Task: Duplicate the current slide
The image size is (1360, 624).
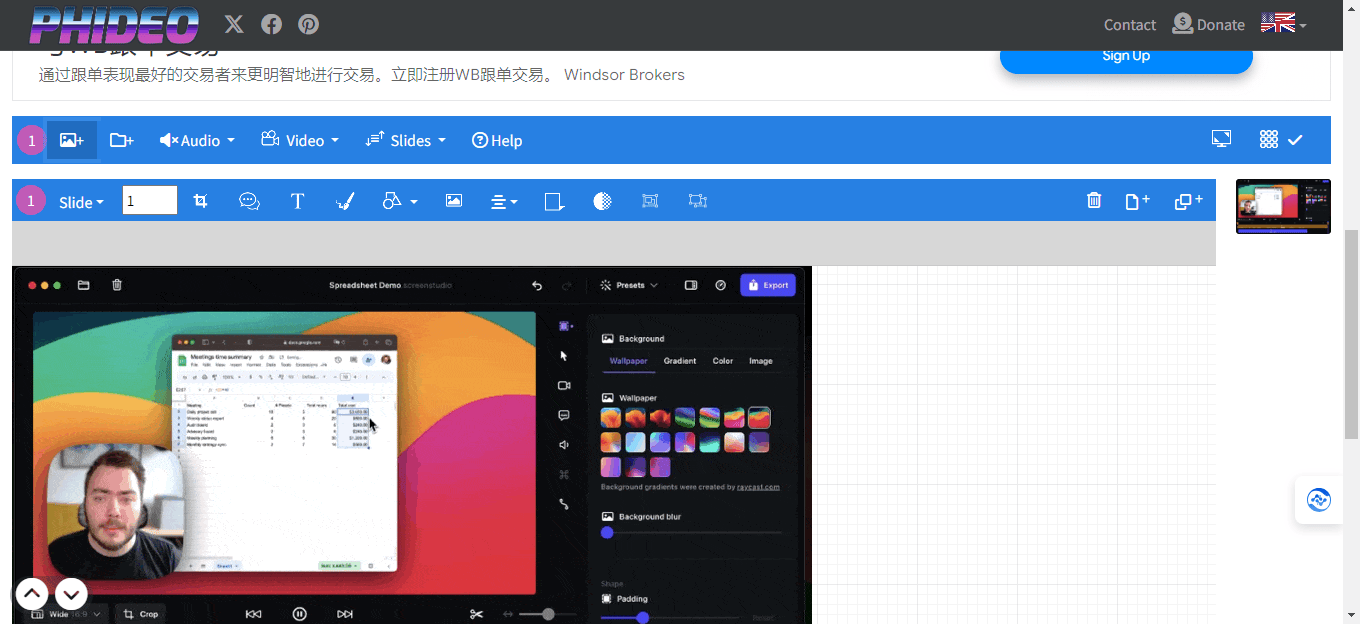Action: pos(1188,200)
